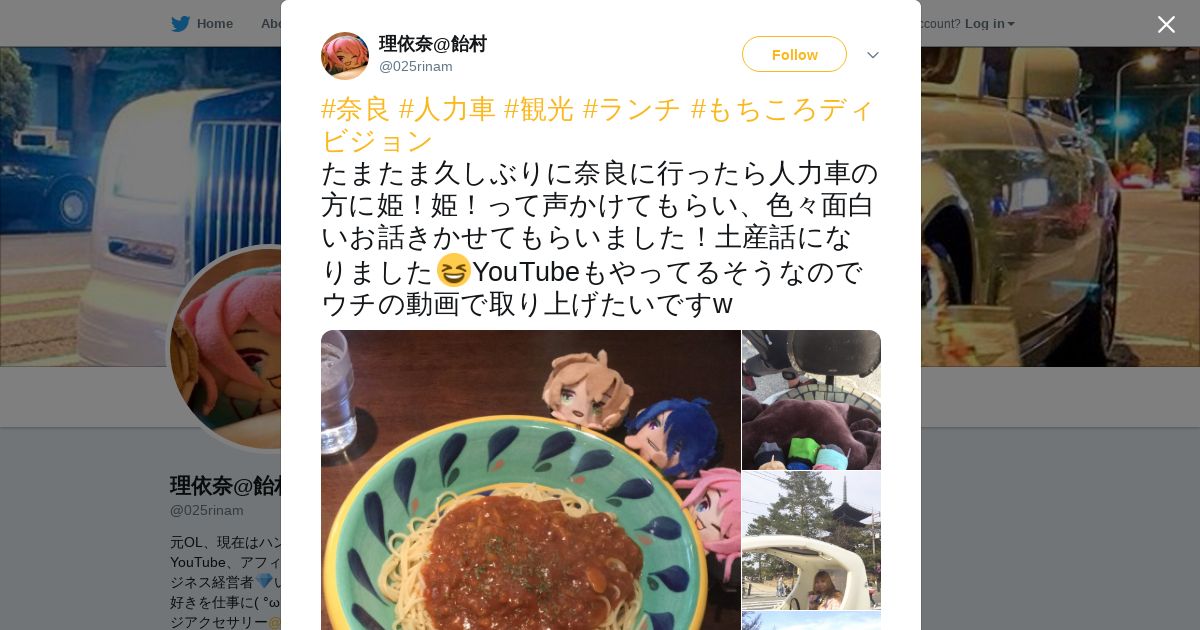1200x630 pixels.
Task: Open background profile handle @025rinam
Action: click(207, 510)
